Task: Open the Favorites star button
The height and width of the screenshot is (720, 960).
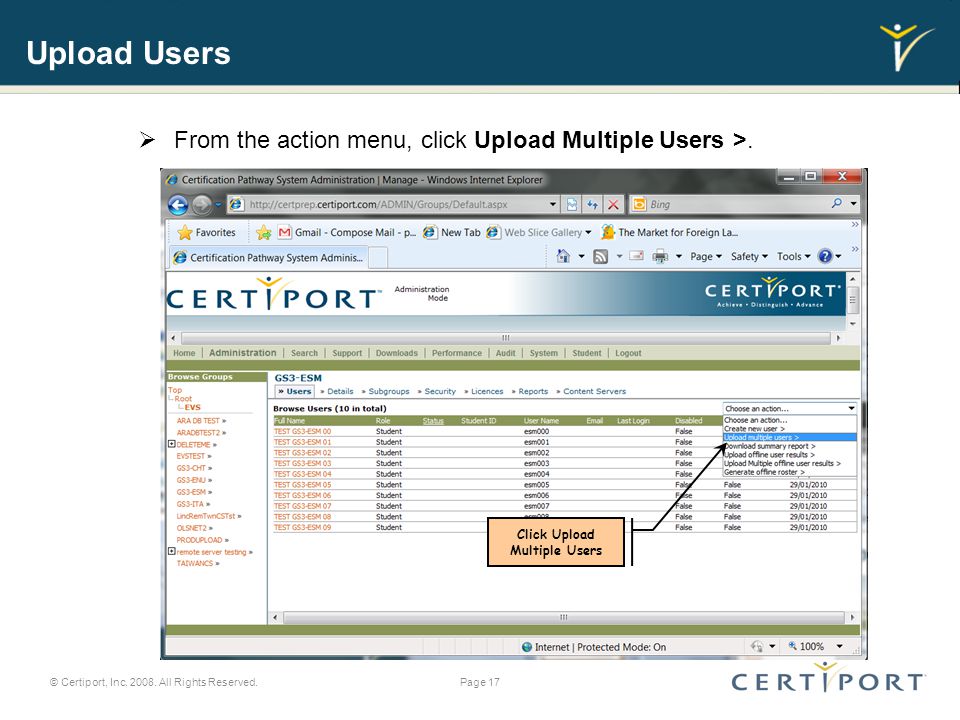Action: (206, 233)
